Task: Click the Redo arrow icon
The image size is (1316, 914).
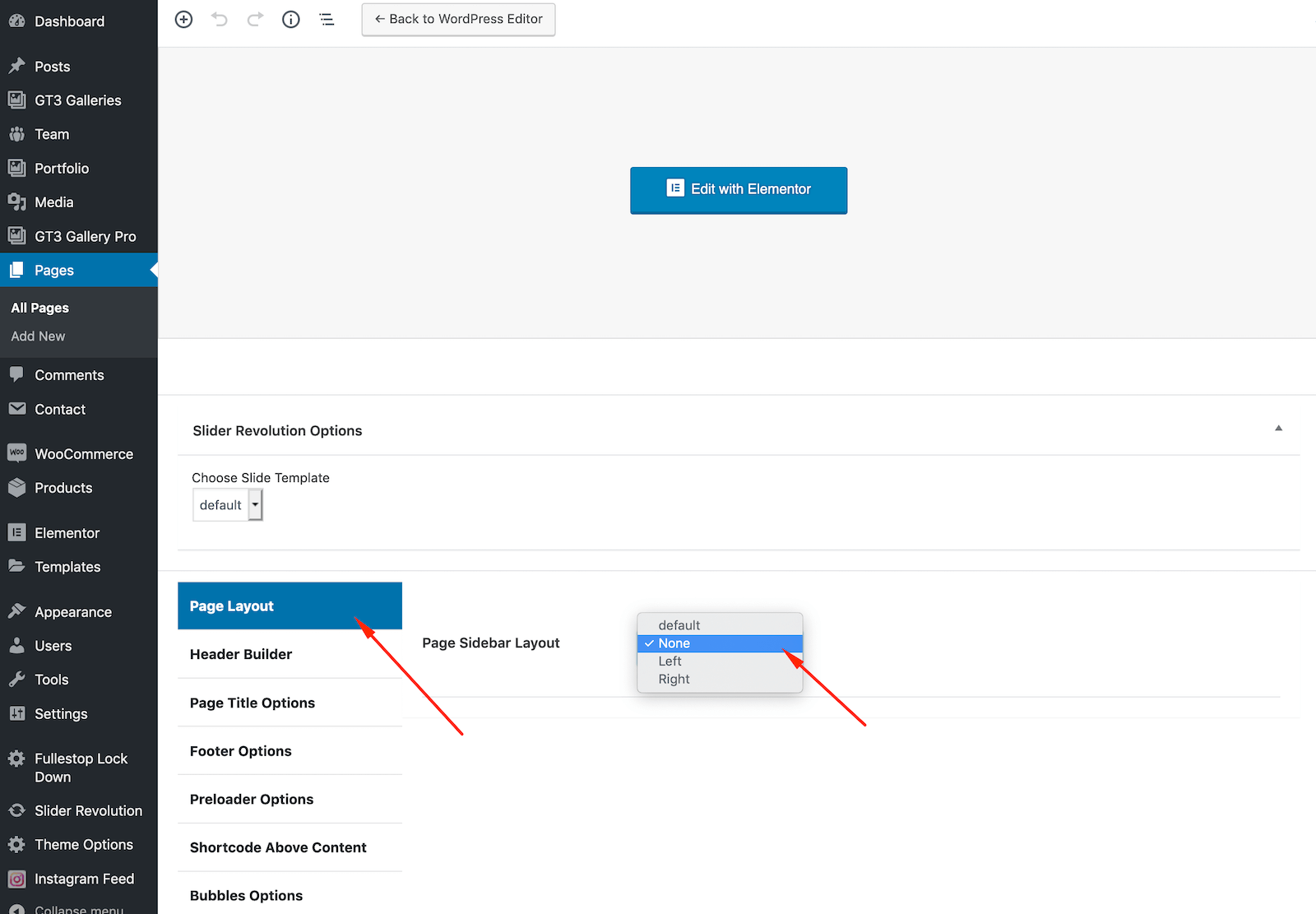Action: pos(255,19)
